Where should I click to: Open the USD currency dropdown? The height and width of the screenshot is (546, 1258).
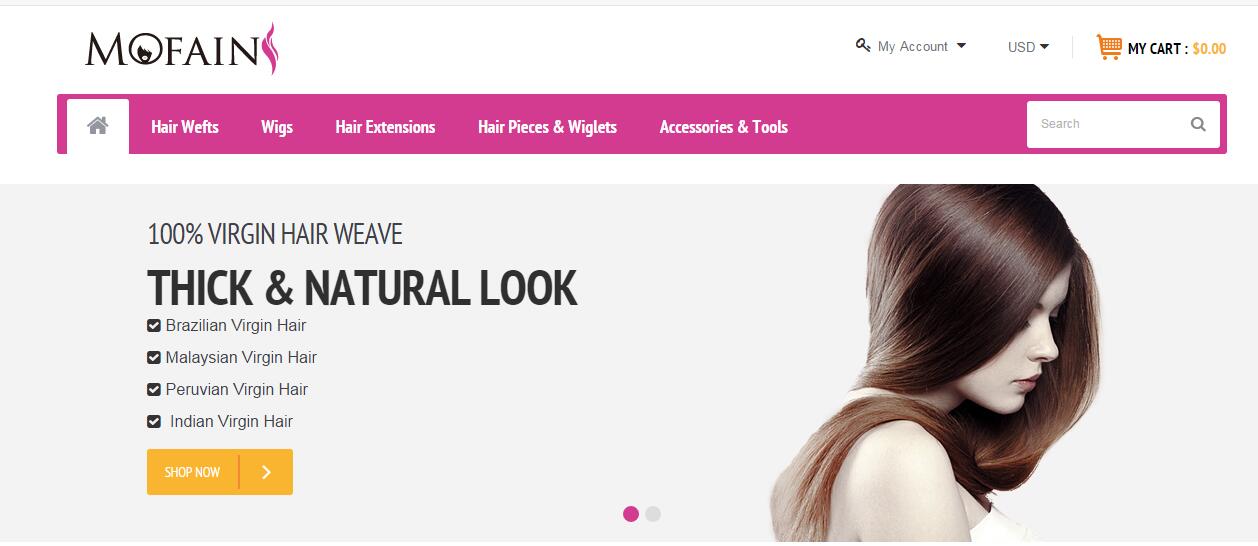point(1028,47)
